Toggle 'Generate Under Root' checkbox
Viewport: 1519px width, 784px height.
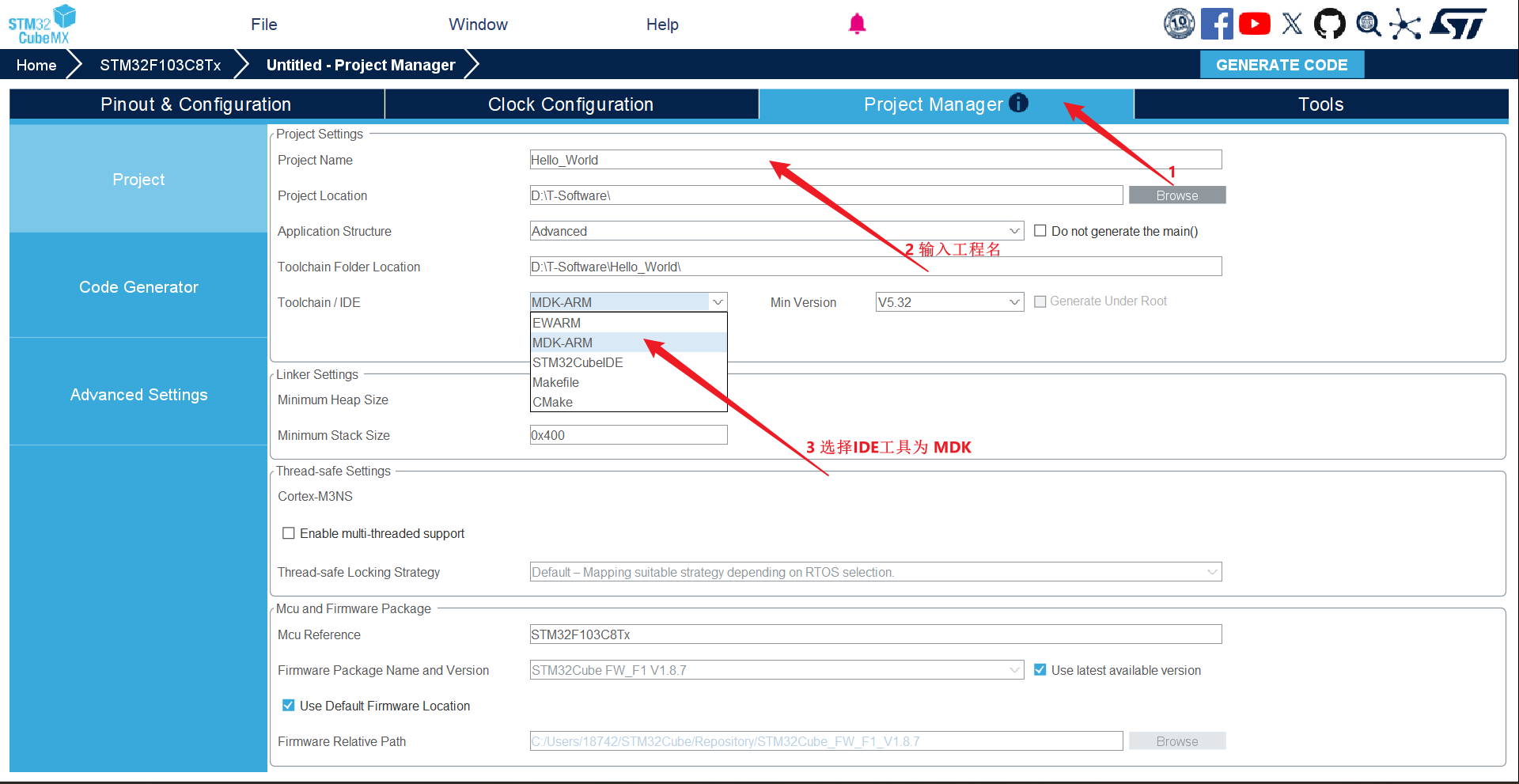pyautogui.click(x=1040, y=301)
